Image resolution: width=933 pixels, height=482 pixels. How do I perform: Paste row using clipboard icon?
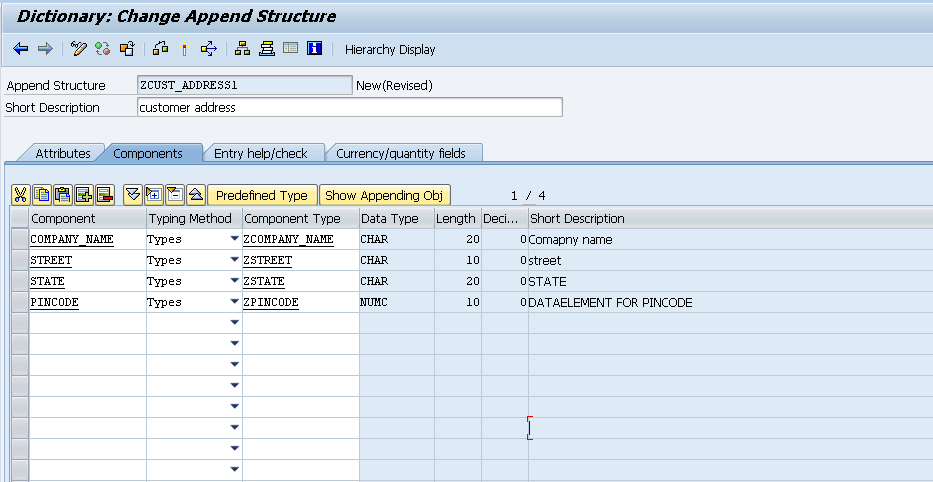pyautogui.click(x=62, y=195)
